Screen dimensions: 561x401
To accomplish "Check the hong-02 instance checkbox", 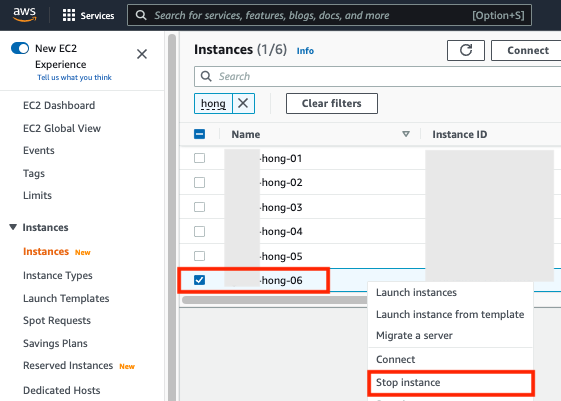I will coord(200,182).
